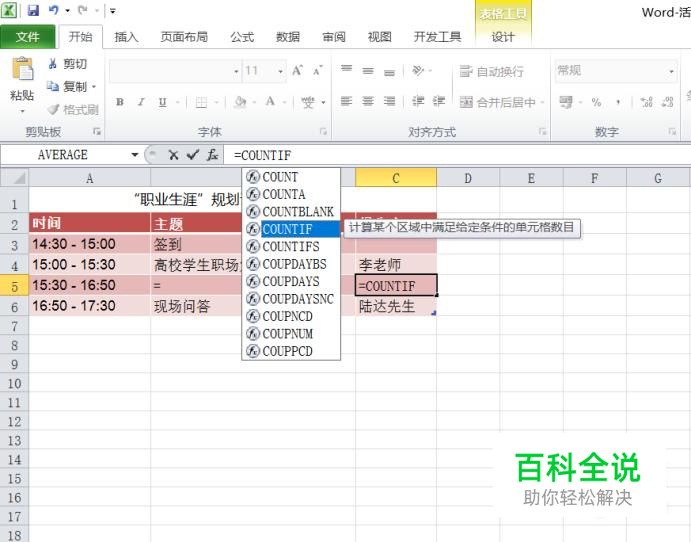Click the phonetic guide 文 icon

click(x=308, y=102)
